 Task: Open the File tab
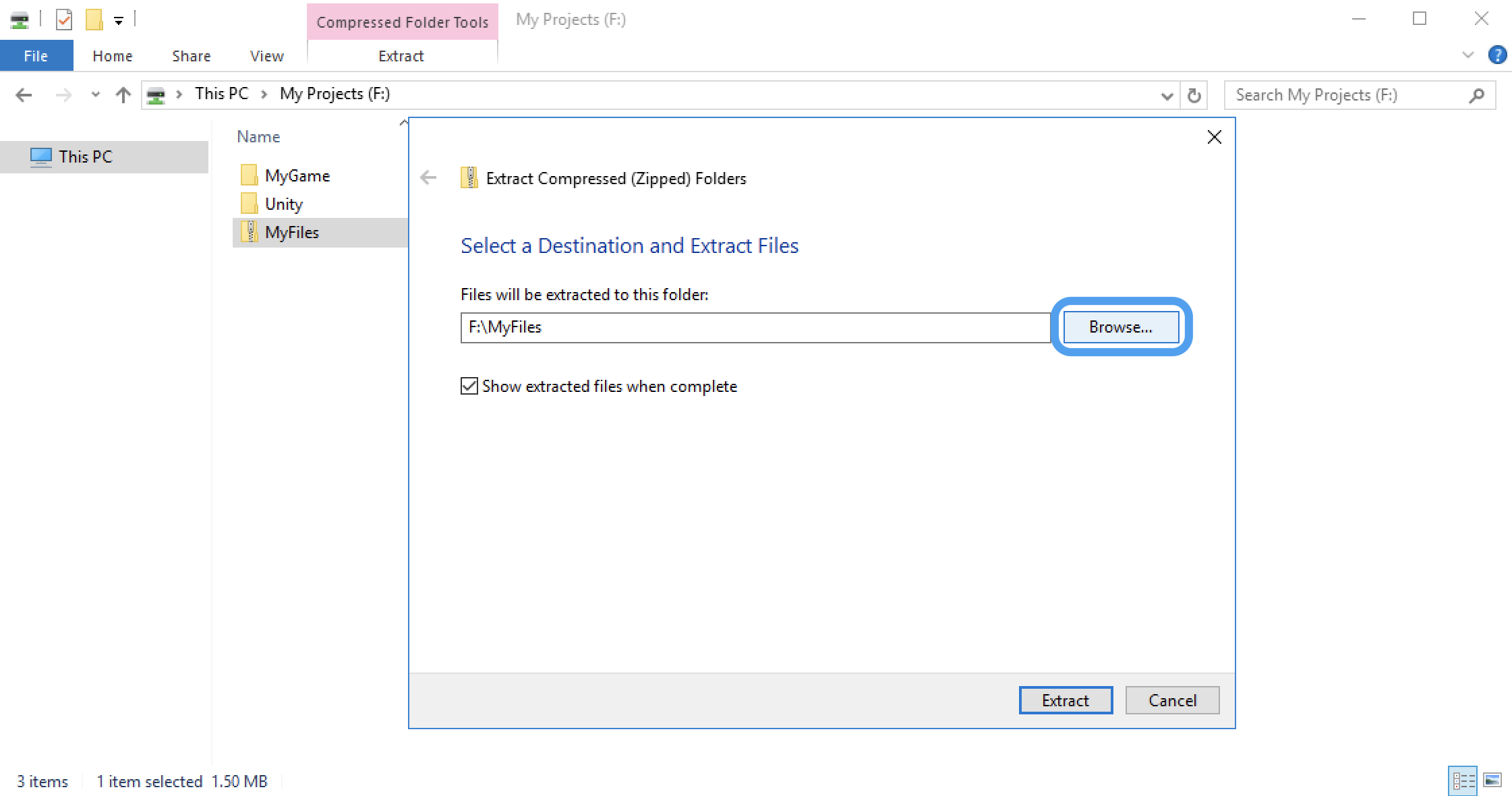[36, 56]
